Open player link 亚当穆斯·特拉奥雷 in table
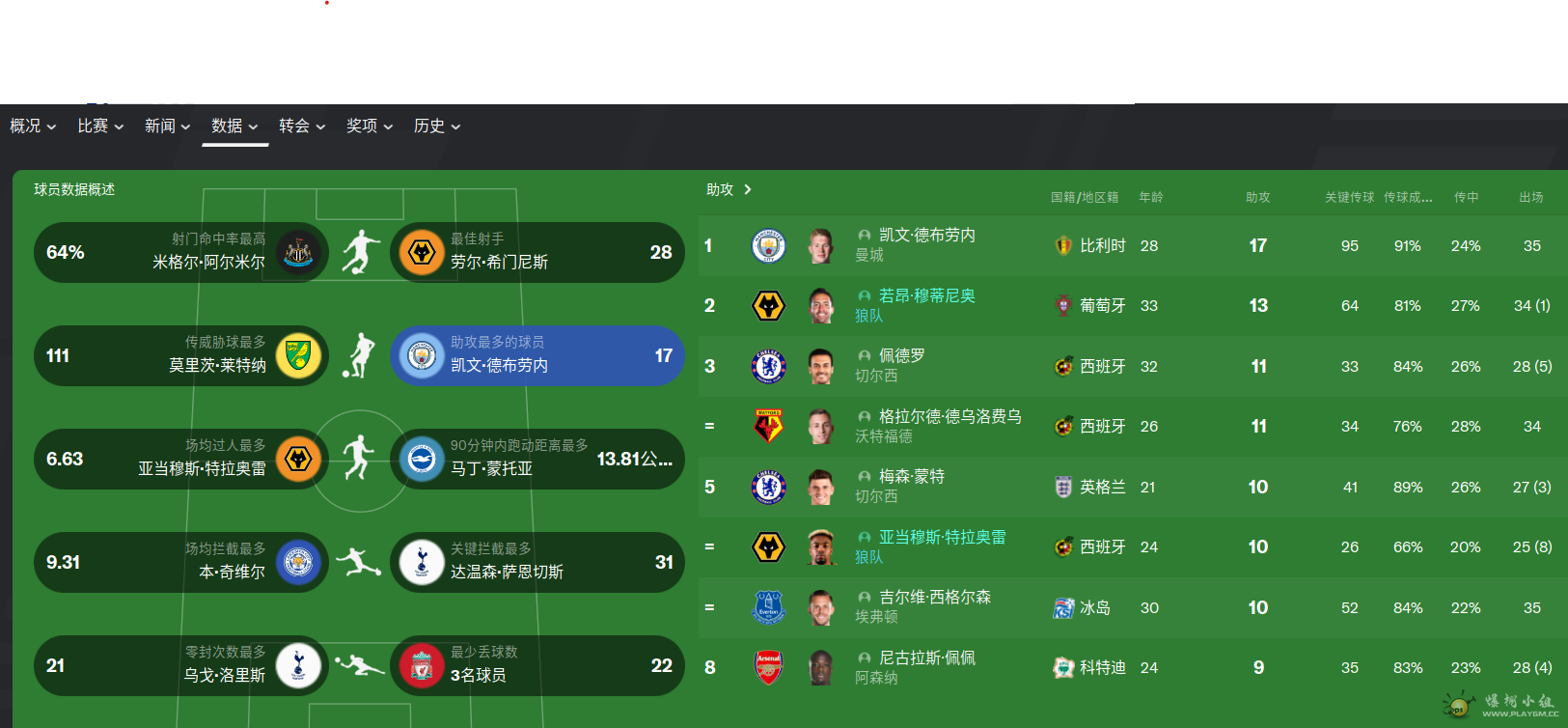Image resolution: width=1568 pixels, height=728 pixels. click(x=942, y=537)
